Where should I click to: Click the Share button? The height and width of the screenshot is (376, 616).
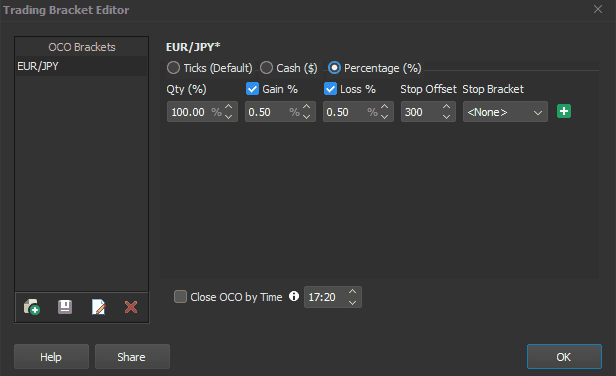(x=132, y=357)
